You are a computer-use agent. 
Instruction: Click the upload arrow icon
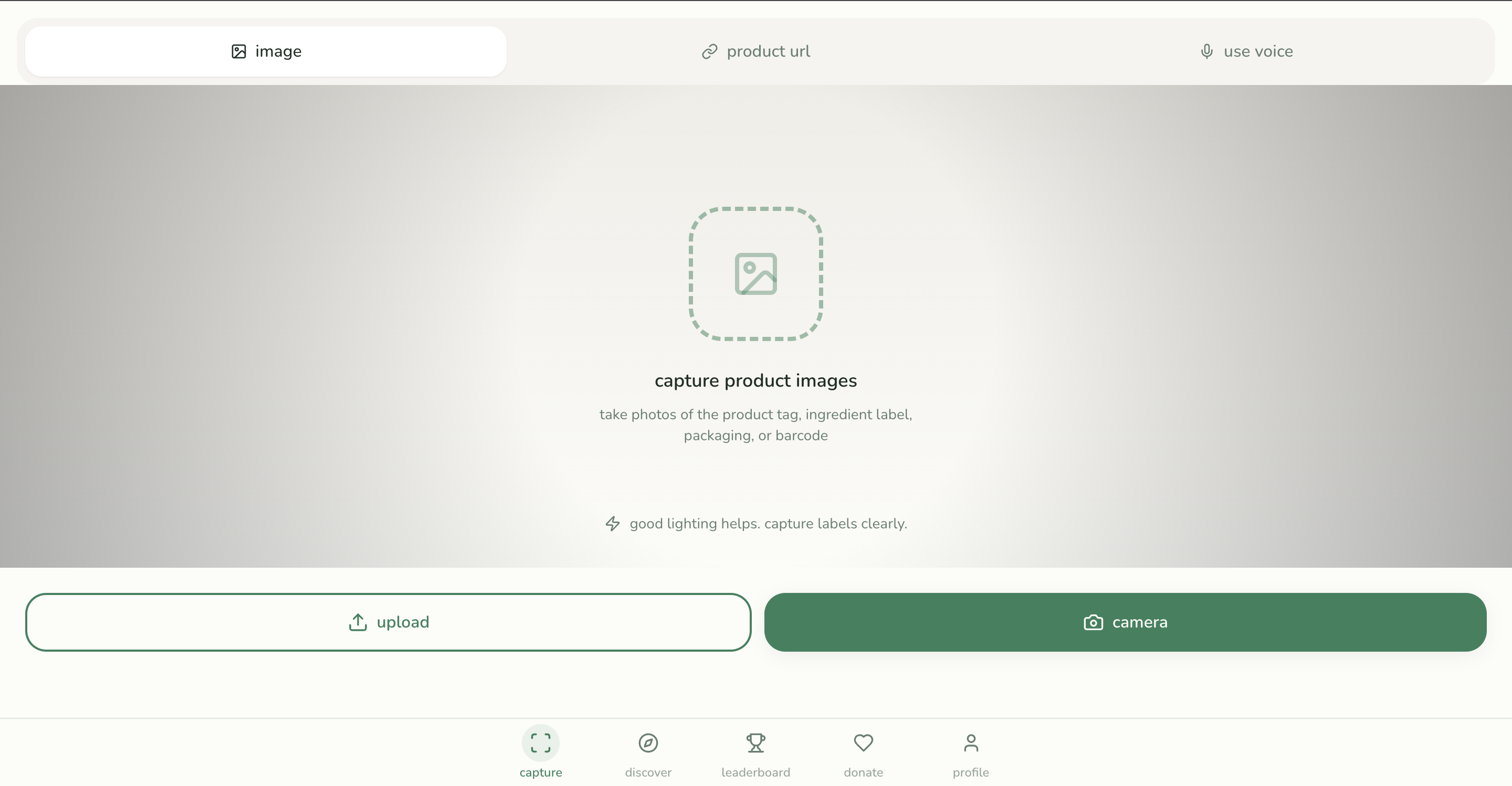358,622
